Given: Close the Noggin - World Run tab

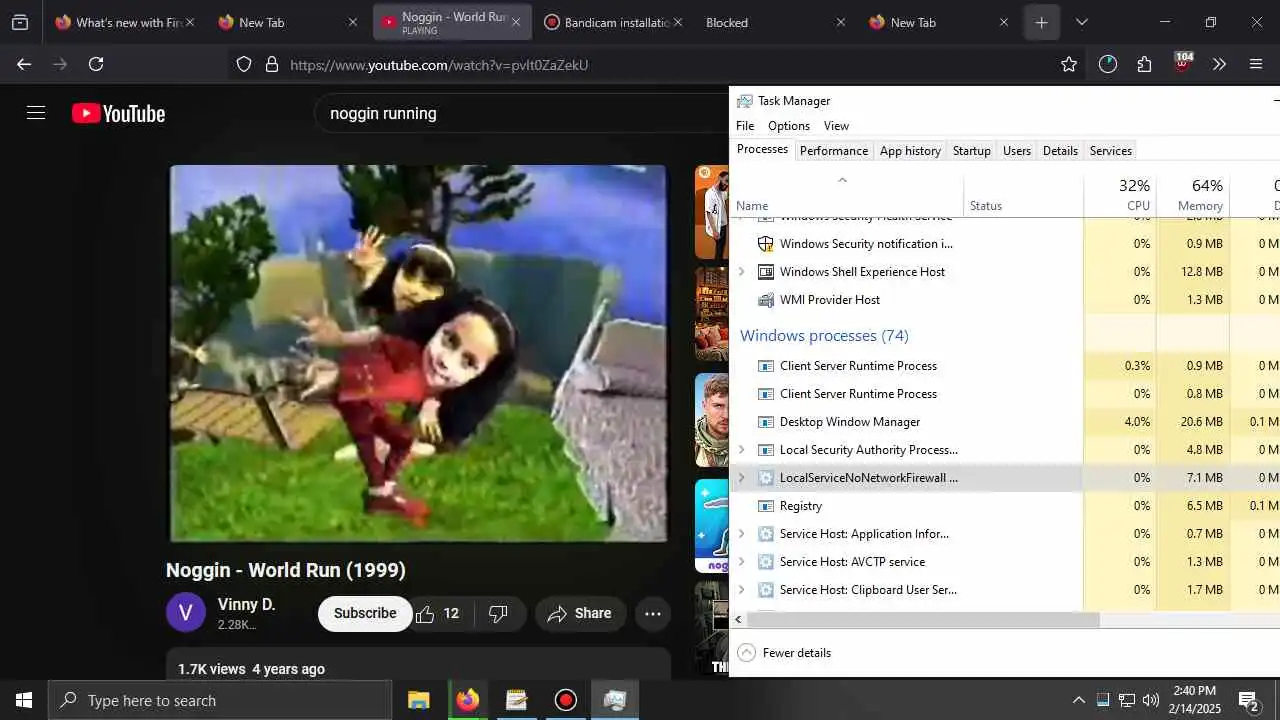Looking at the screenshot, I should 515,22.
